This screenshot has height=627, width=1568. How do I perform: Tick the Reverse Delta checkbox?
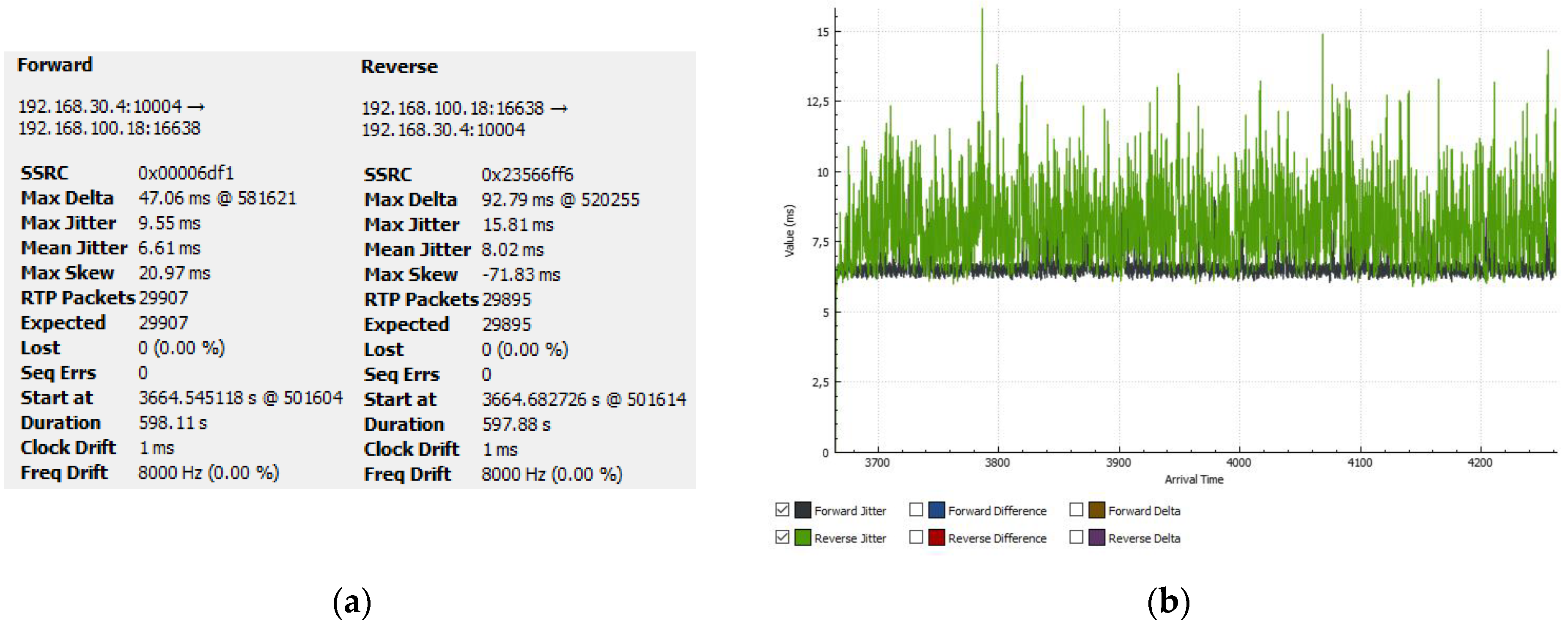click(1076, 537)
